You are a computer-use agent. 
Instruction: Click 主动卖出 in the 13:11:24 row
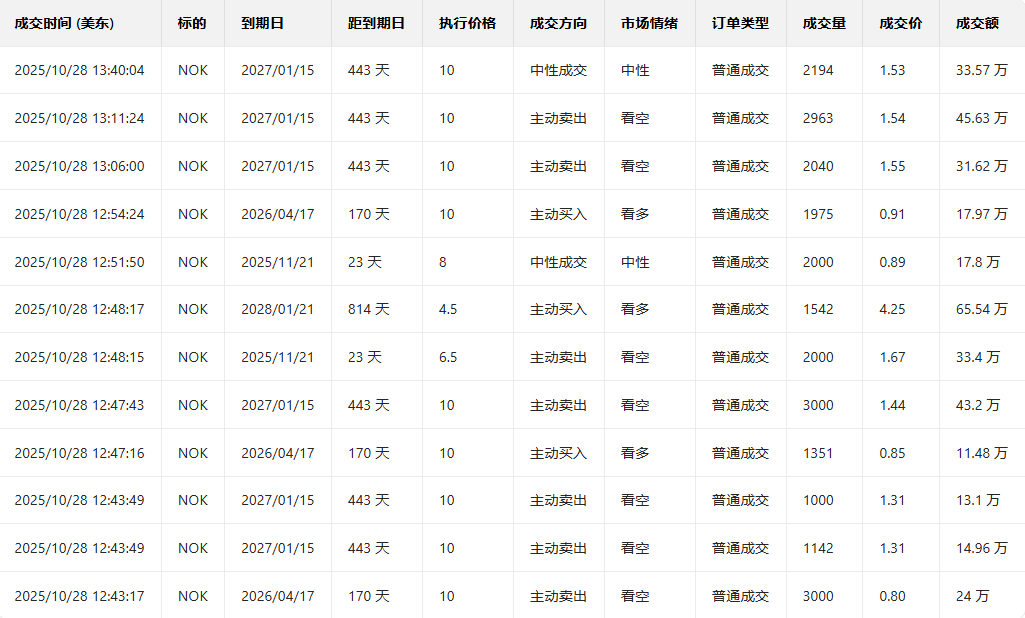558,118
